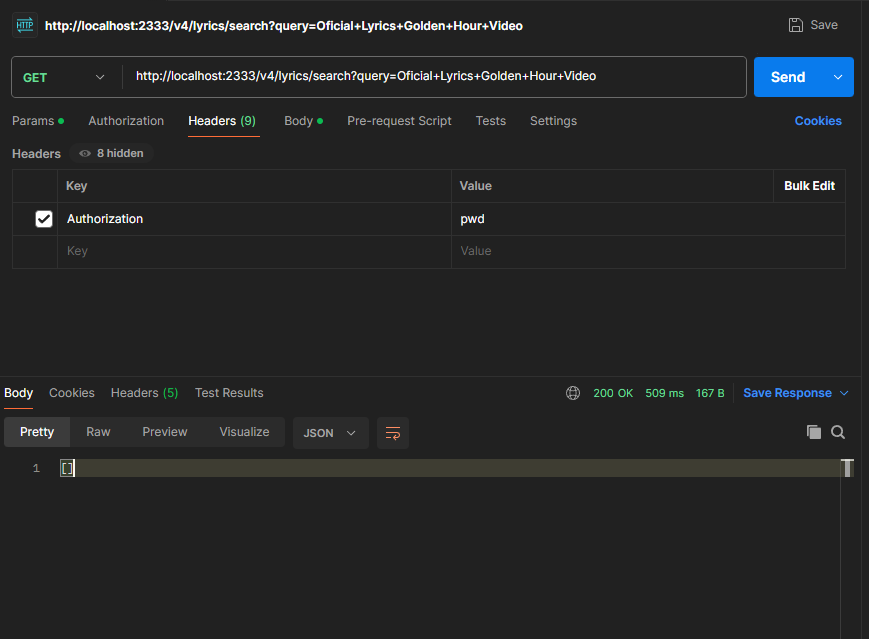The image size is (869, 639).
Task: Go to the Tests tab
Action: pyautogui.click(x=490, y=121)
